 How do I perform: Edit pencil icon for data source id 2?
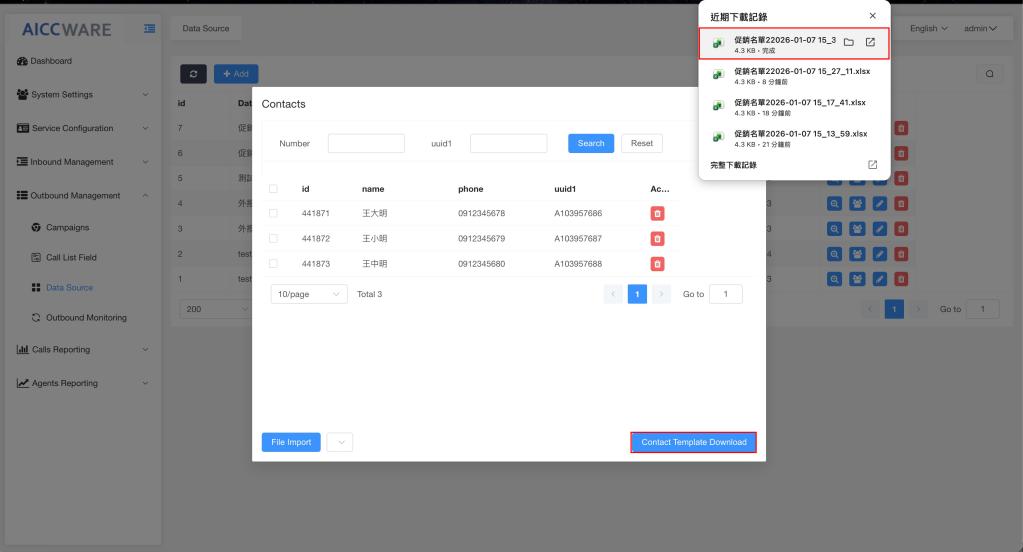tap(879, 254)
